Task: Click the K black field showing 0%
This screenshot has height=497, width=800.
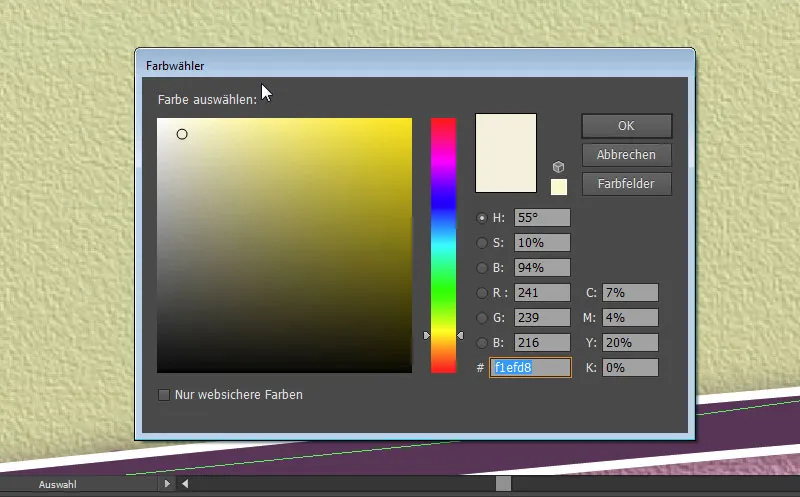Action: [x=630, y=368]
